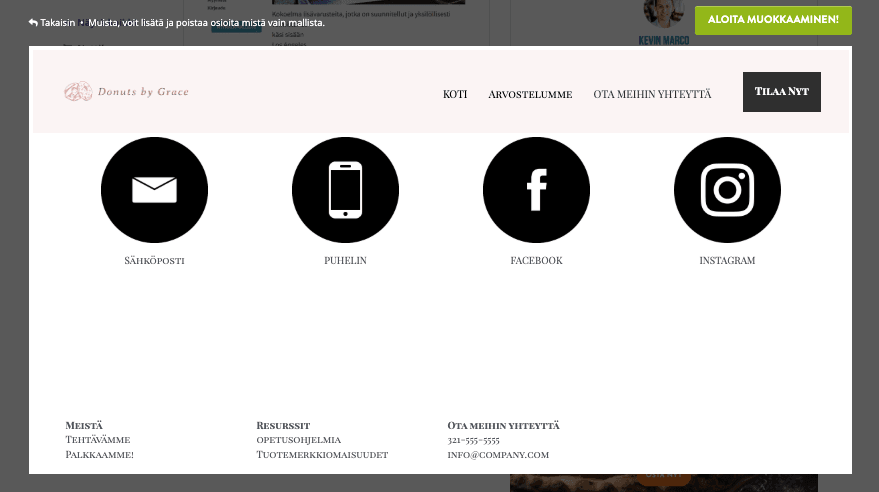This screenshot has height=492, width=879.
Task: Open the Opetusohjelmia footer link
Action: click(299, 440)
